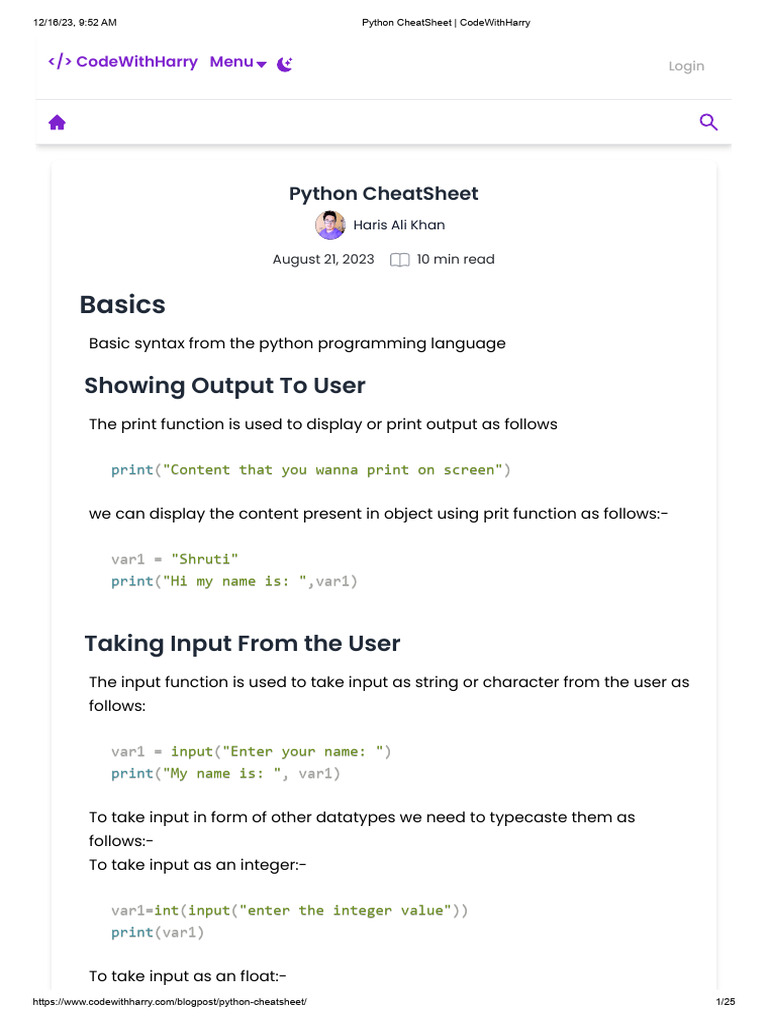768x1024 pixels.
Task: Click the "Enter your name" input code line
Action: [251, 751]
